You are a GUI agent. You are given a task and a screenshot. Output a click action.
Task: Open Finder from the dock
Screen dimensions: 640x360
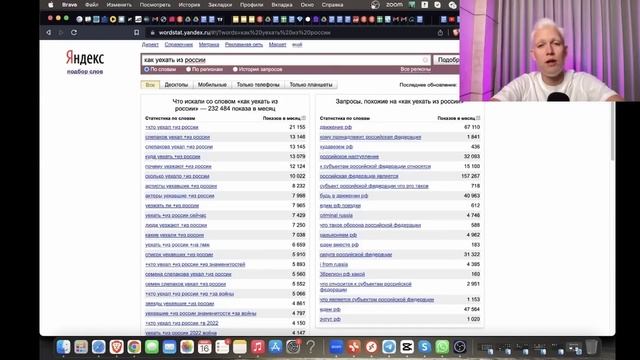[x=63, y=347]
